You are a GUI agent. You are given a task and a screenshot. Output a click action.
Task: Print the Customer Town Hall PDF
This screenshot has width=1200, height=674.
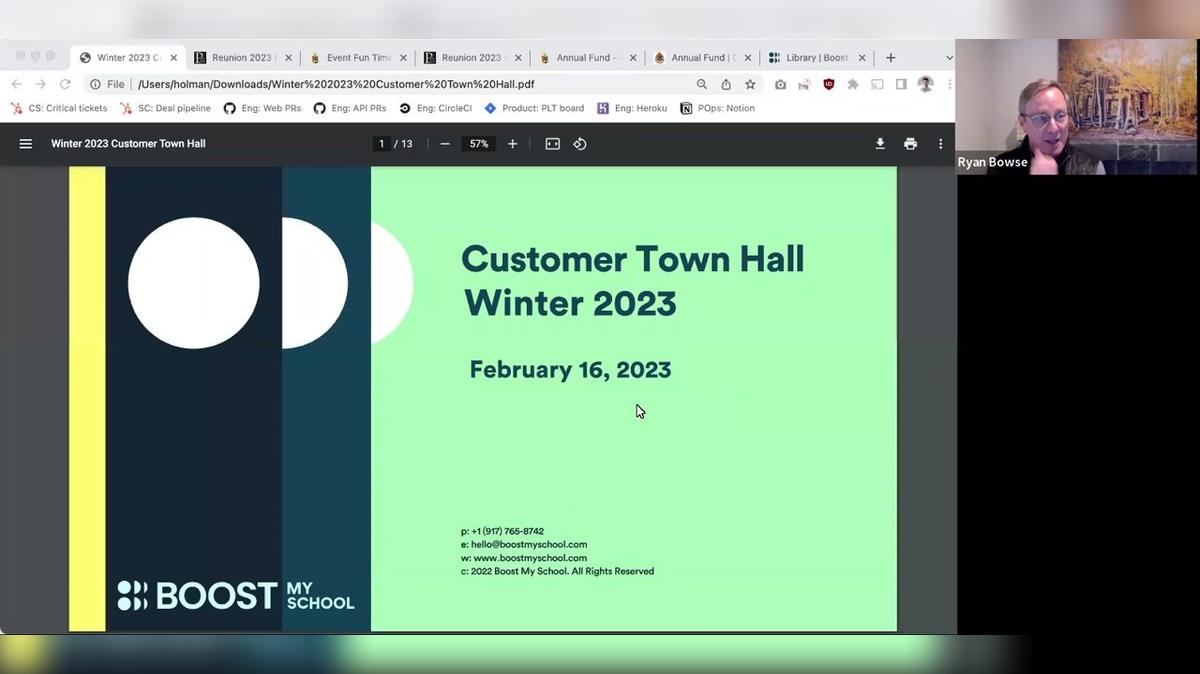click(x=910, y=143)
